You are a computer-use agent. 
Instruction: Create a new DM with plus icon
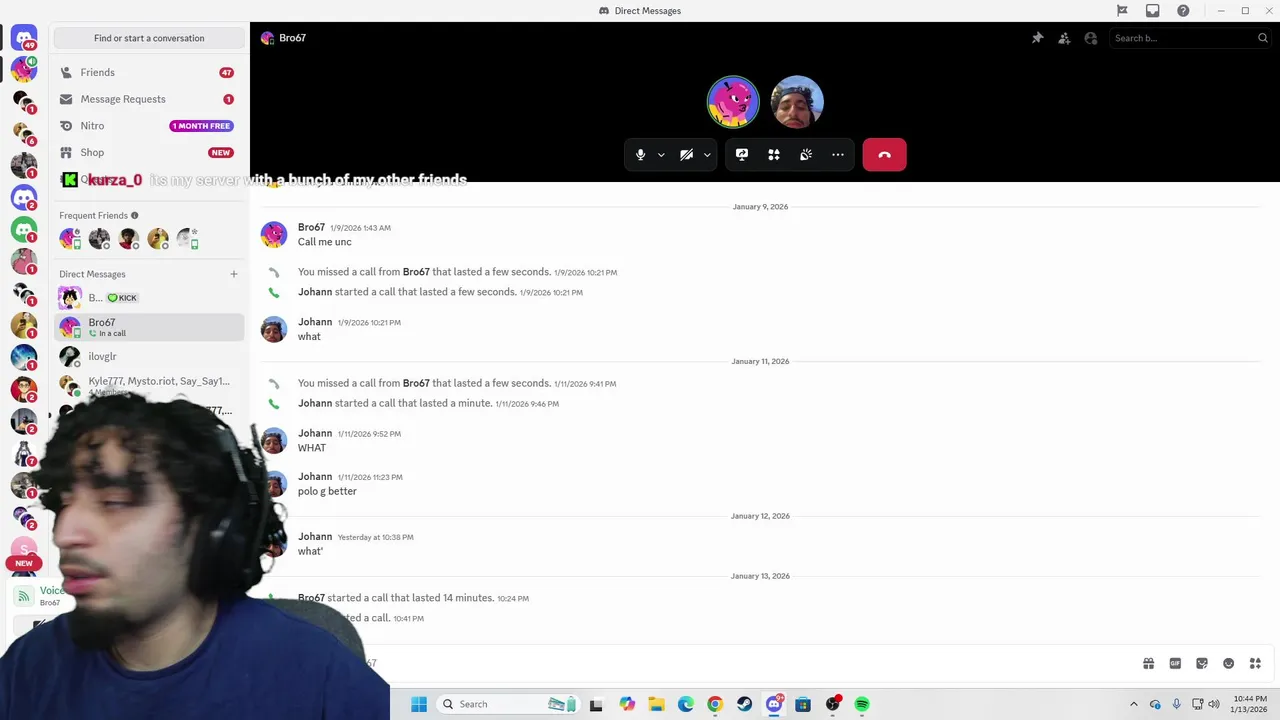234,274
